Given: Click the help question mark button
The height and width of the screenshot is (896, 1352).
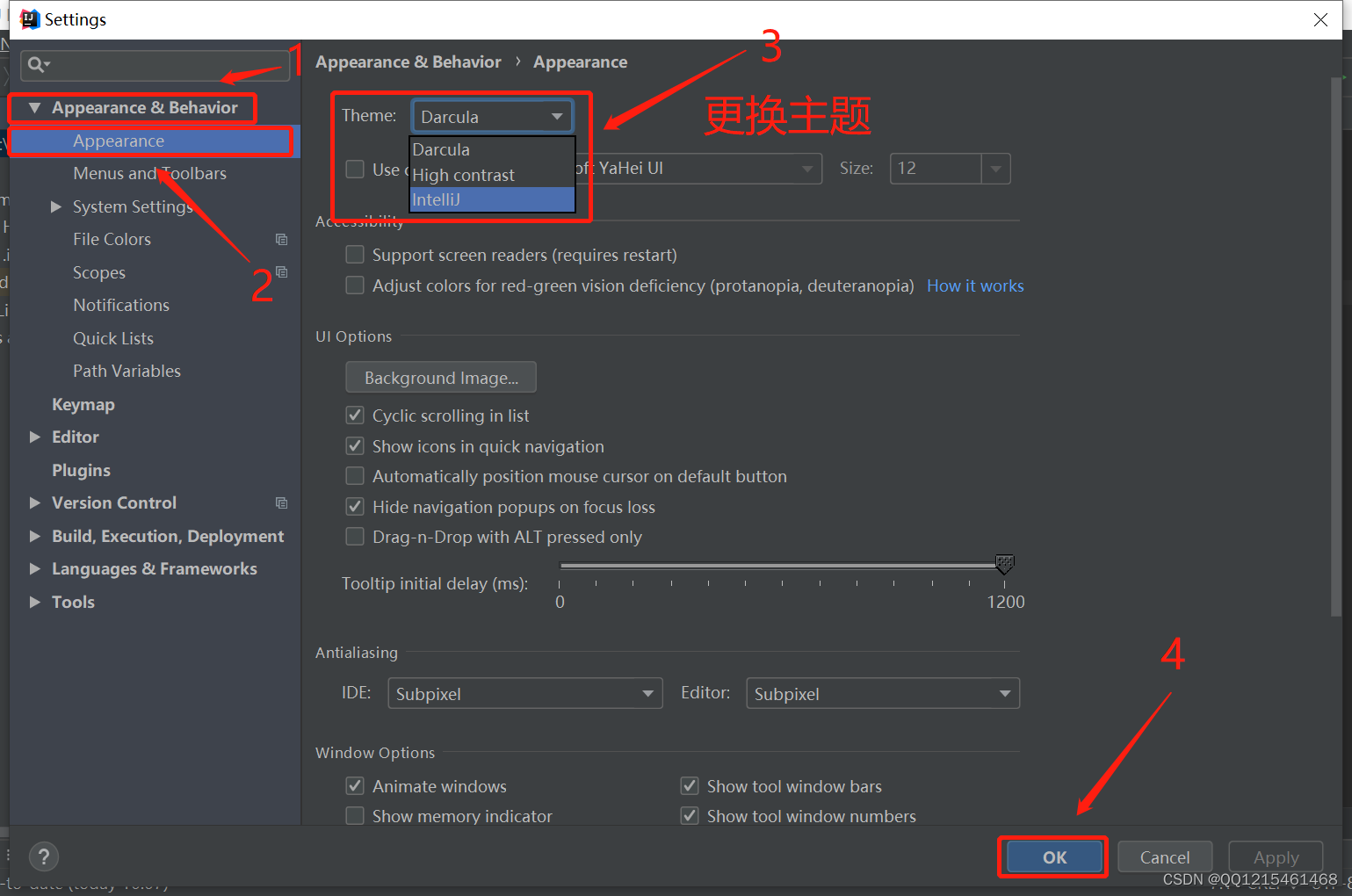Looking at the screenshot, I should 44,856.
